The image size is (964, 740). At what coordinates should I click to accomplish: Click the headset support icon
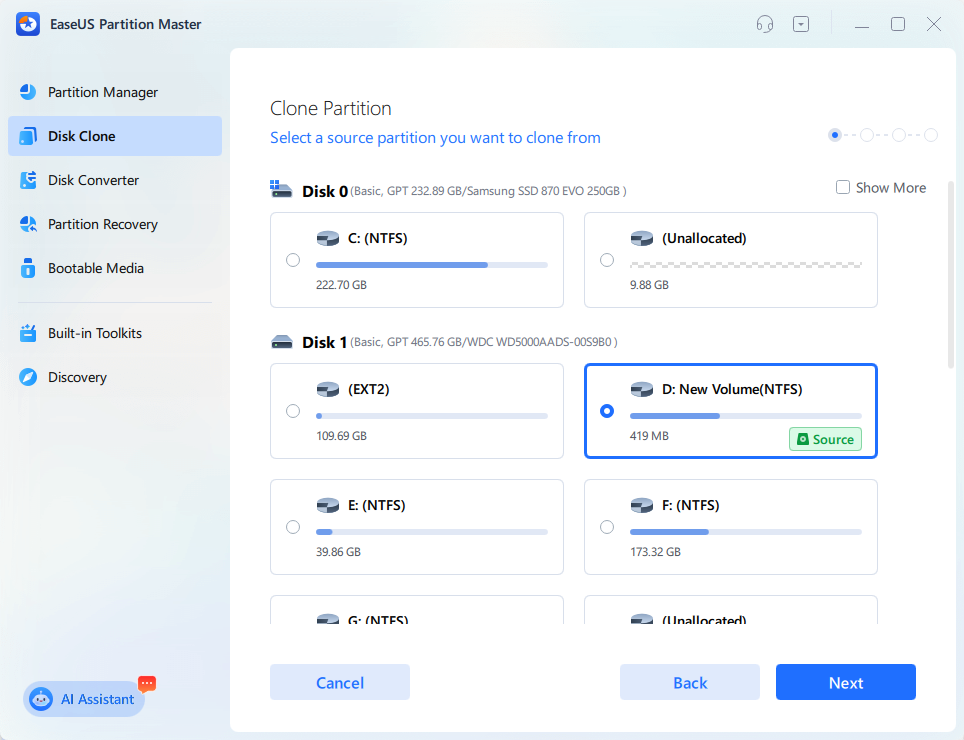tap(764, 23)
